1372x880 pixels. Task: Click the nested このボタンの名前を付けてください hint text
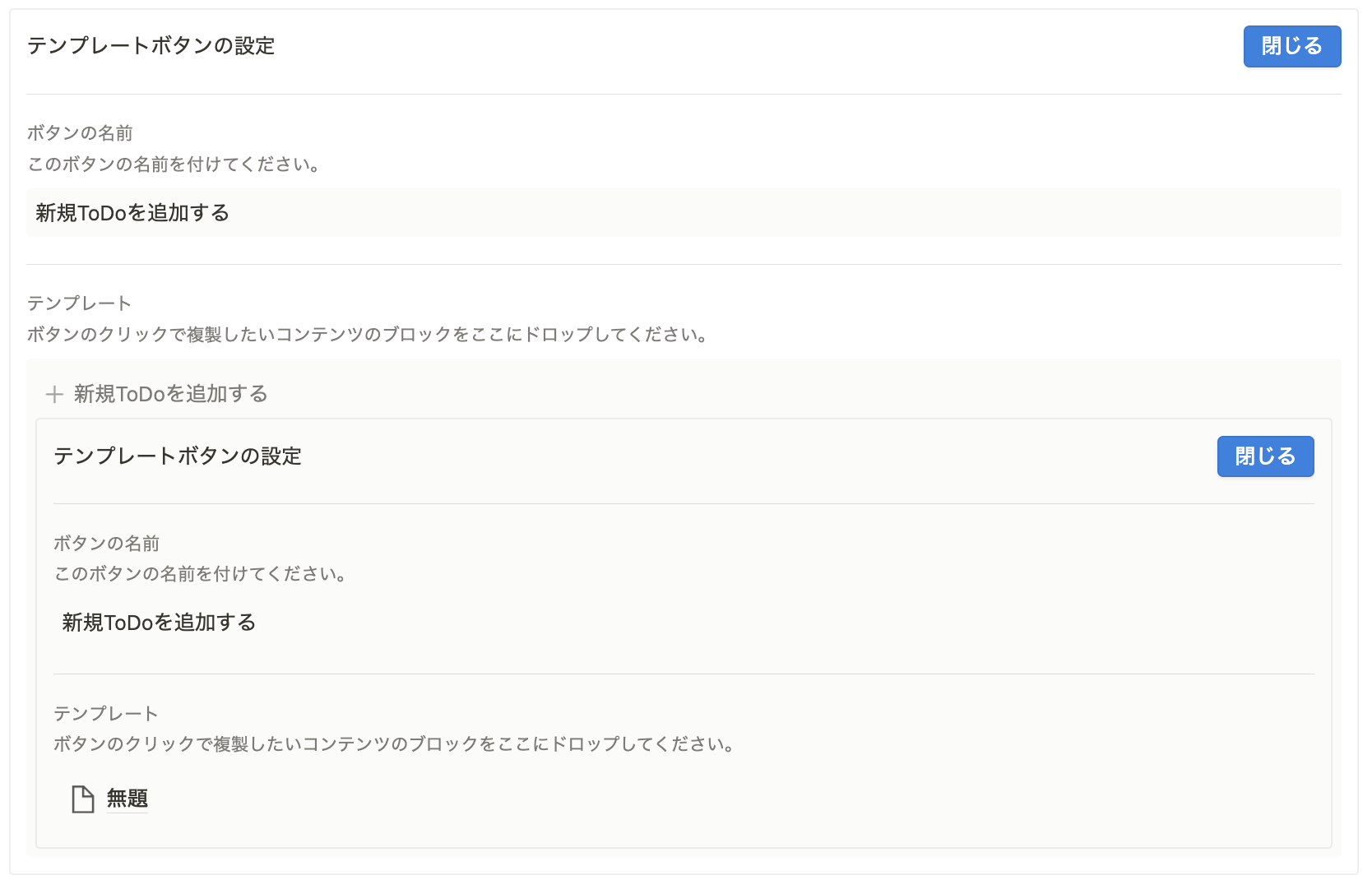(x=199, y=574)
